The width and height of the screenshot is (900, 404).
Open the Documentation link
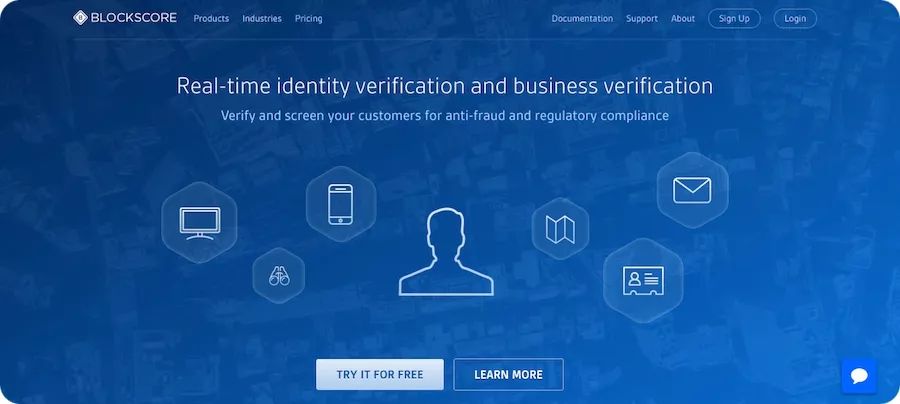click(x=582, y=18)
